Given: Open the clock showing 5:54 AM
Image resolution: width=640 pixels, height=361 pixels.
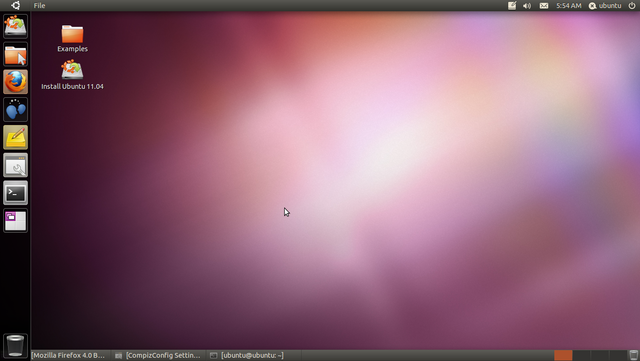Looking at the screenshot, I should [x=569, y=6].
